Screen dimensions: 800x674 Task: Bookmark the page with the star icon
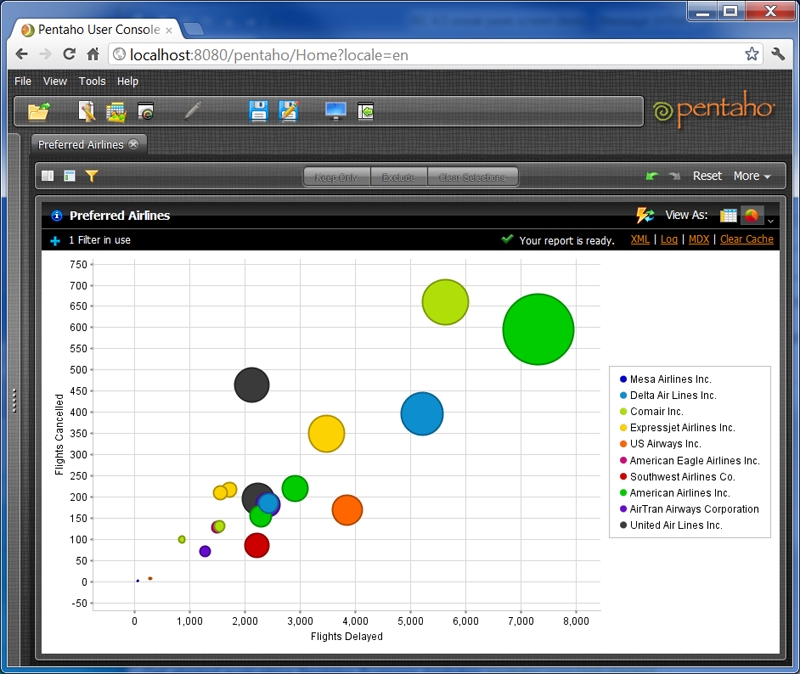tap(752, 54)
